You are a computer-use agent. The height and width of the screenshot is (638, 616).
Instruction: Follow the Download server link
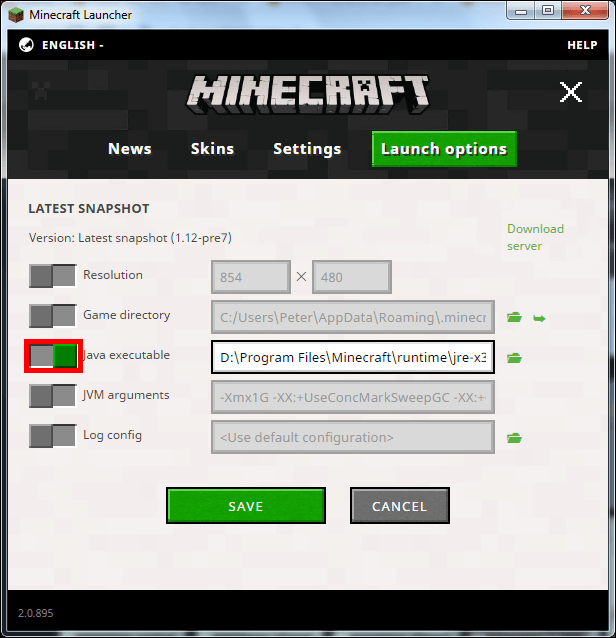click(x=535, y=237)
